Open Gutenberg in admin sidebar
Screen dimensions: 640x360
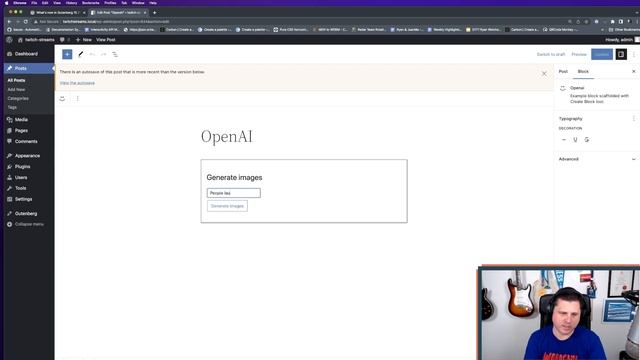[x=26, y=213]
